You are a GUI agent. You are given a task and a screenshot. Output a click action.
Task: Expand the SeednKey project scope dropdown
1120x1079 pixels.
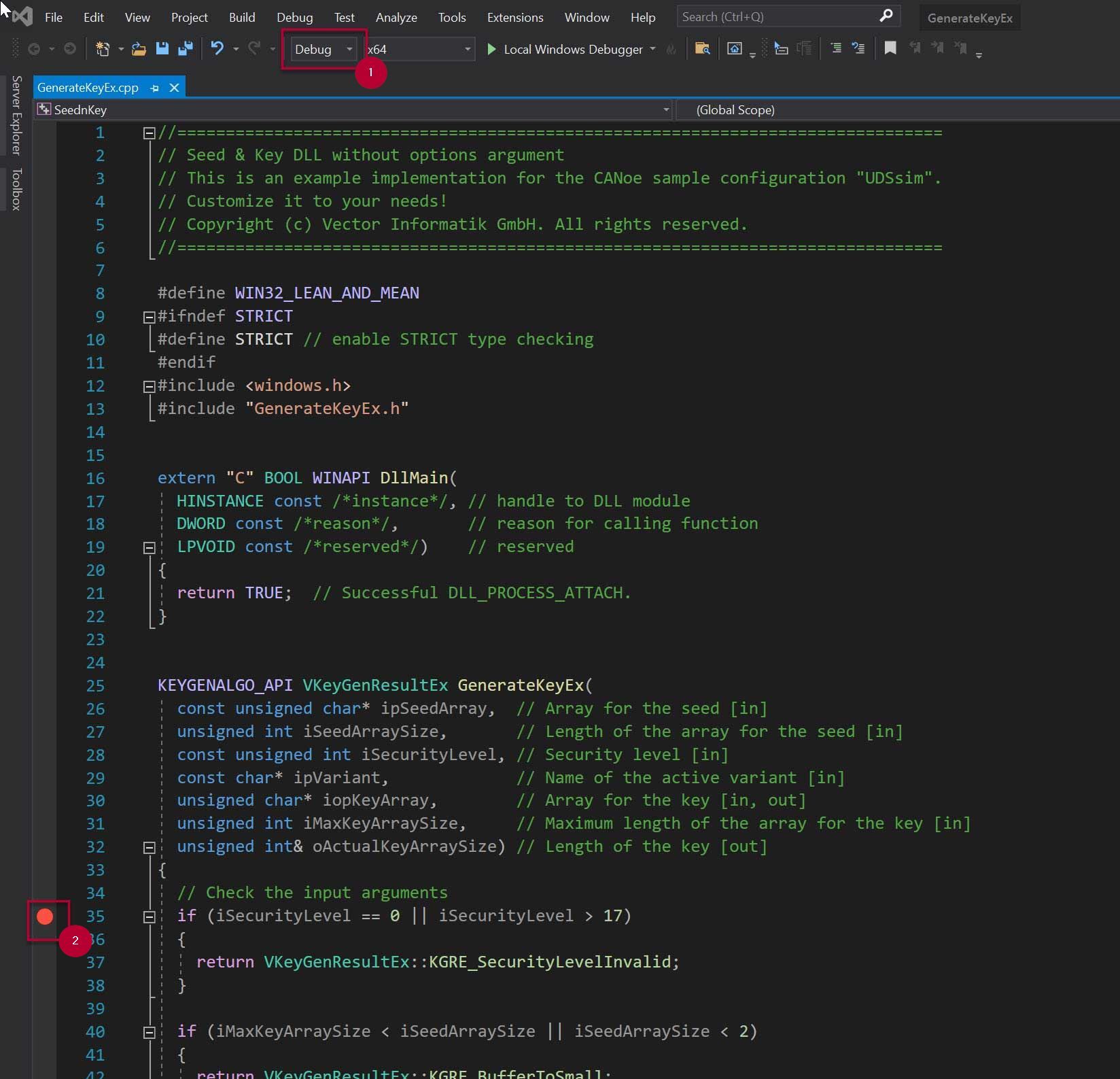point(665,109)
